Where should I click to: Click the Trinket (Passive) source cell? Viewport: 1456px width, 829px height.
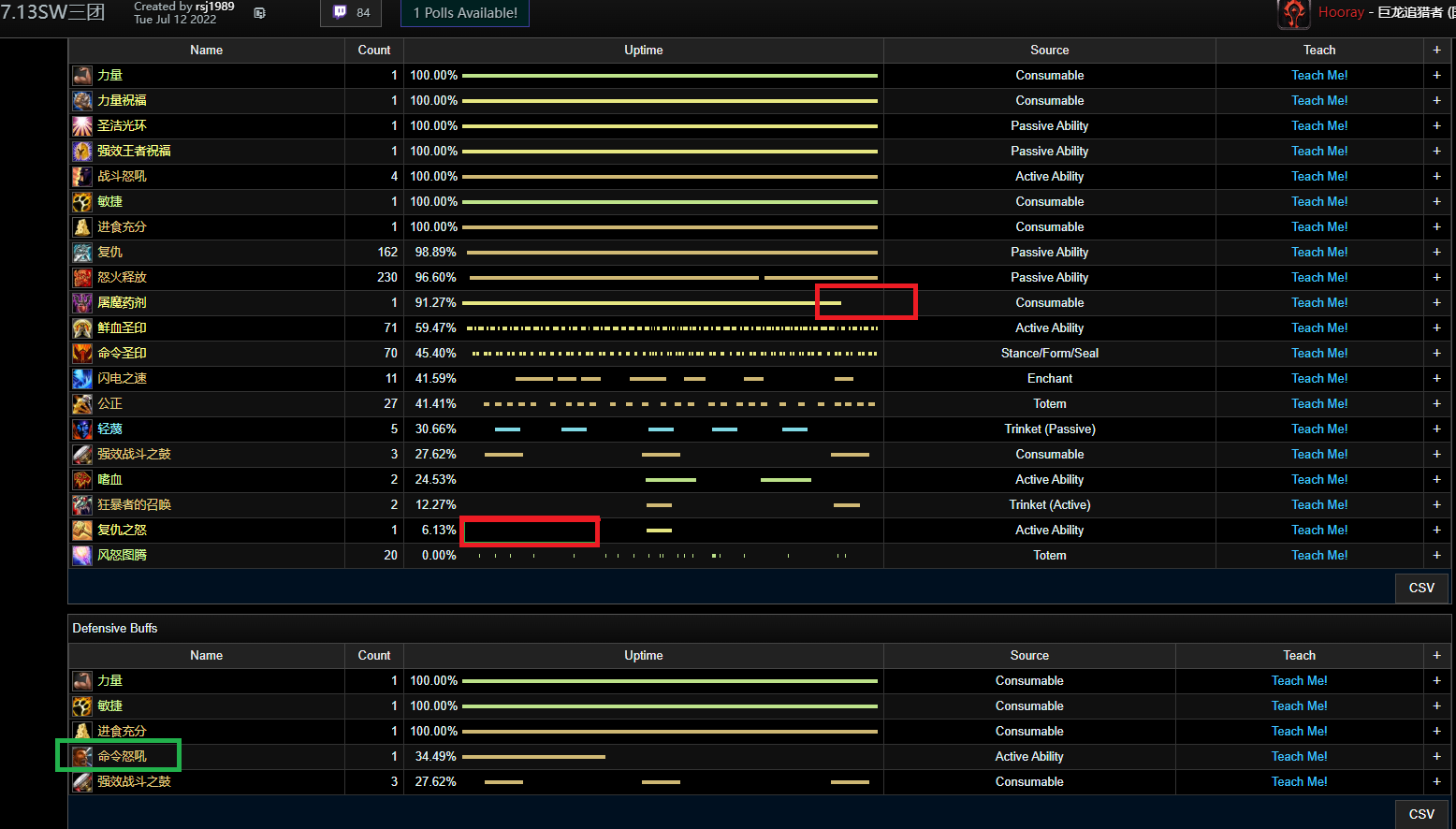point(1050,429)
